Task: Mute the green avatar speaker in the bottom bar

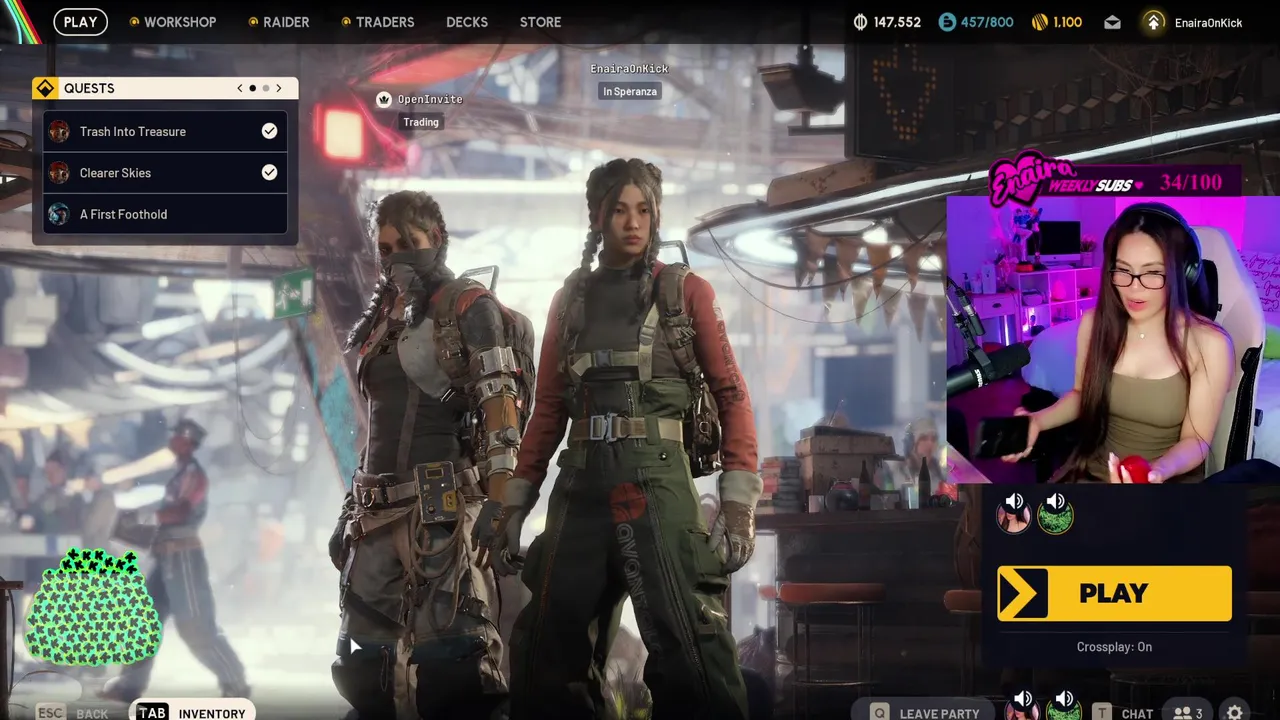Action: (x=1064, y=699)
